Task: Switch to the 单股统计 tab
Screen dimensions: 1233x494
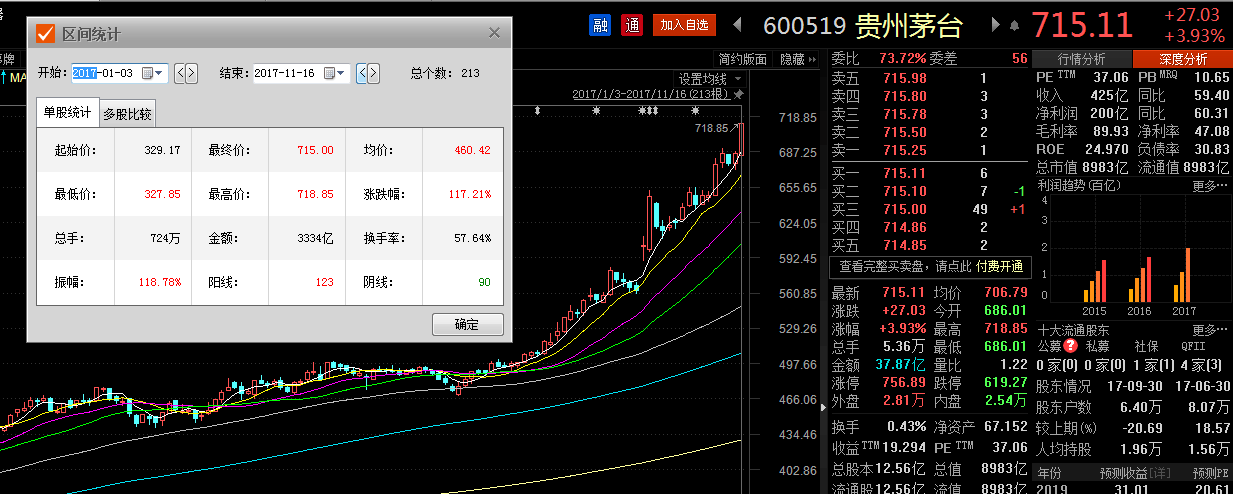Action: click(67, 113)
